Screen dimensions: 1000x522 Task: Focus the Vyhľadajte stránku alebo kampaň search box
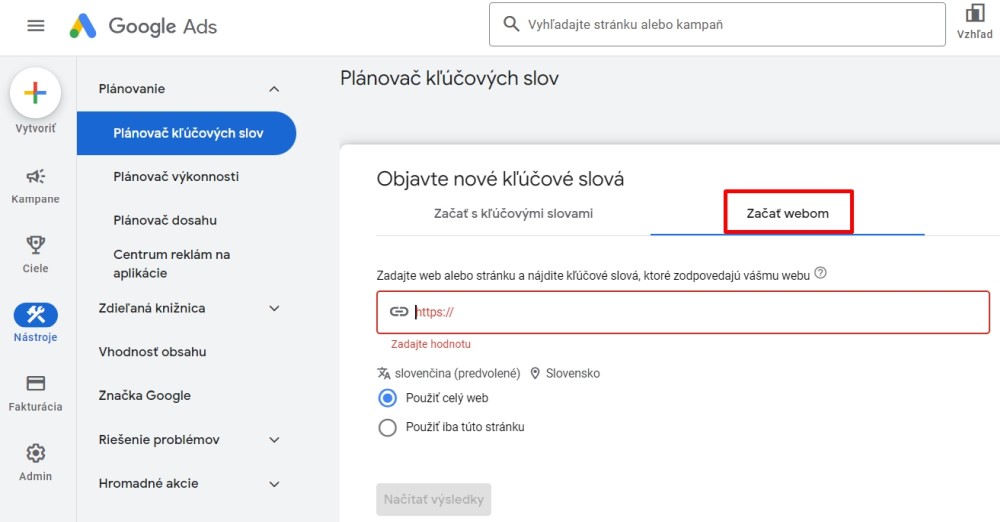pos(717,24)
